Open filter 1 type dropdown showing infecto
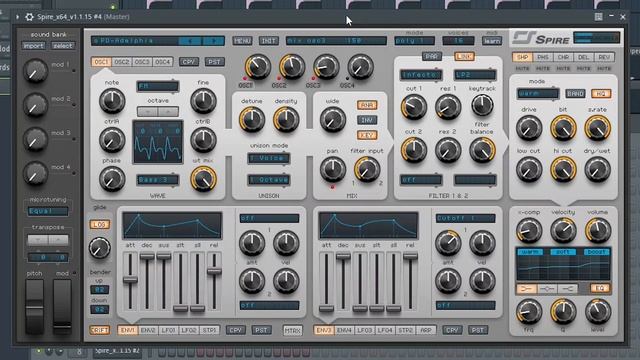 point(421,75)
